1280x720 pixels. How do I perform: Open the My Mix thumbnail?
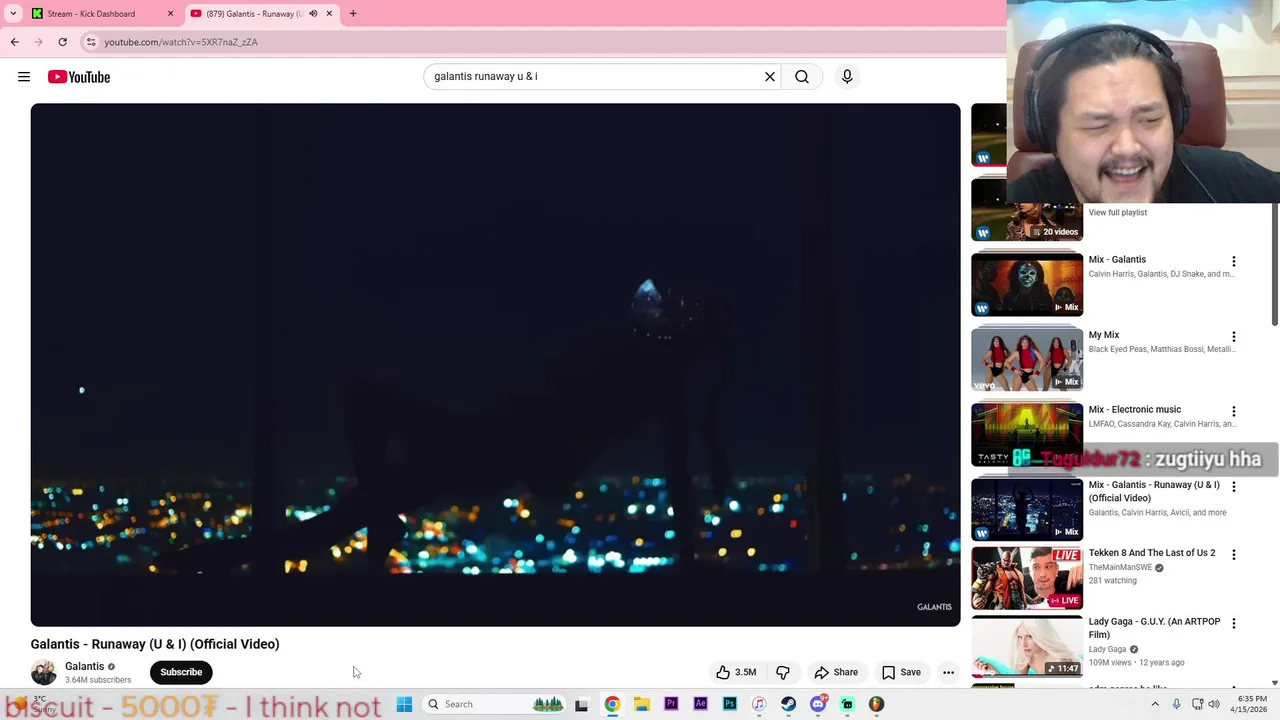[x=1027, y=360]
